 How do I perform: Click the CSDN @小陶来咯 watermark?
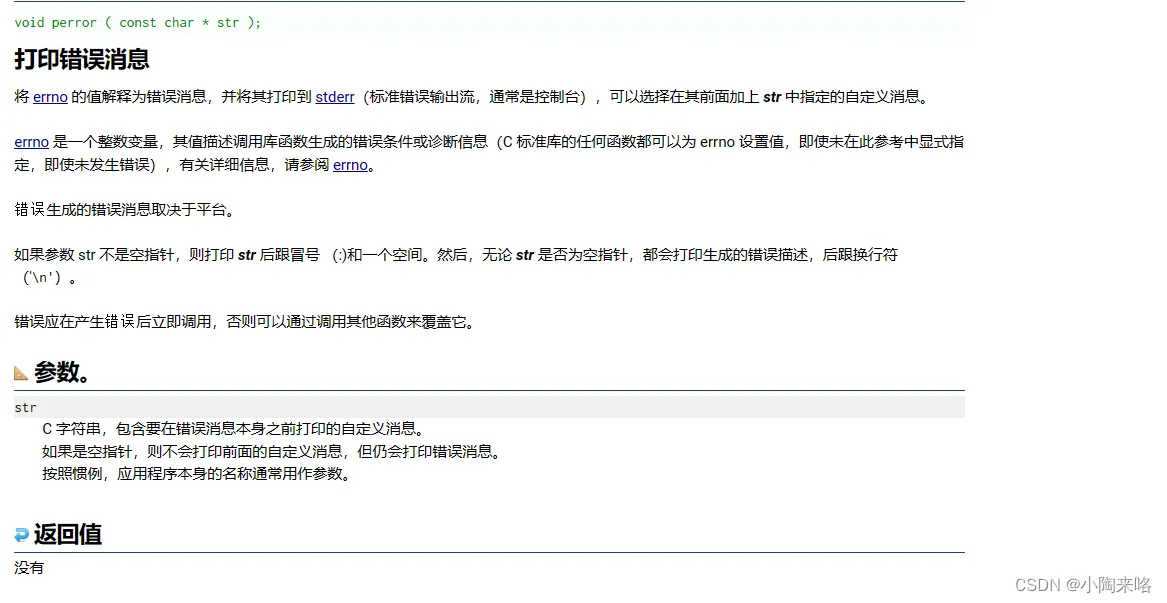[x=1086, y=585]
